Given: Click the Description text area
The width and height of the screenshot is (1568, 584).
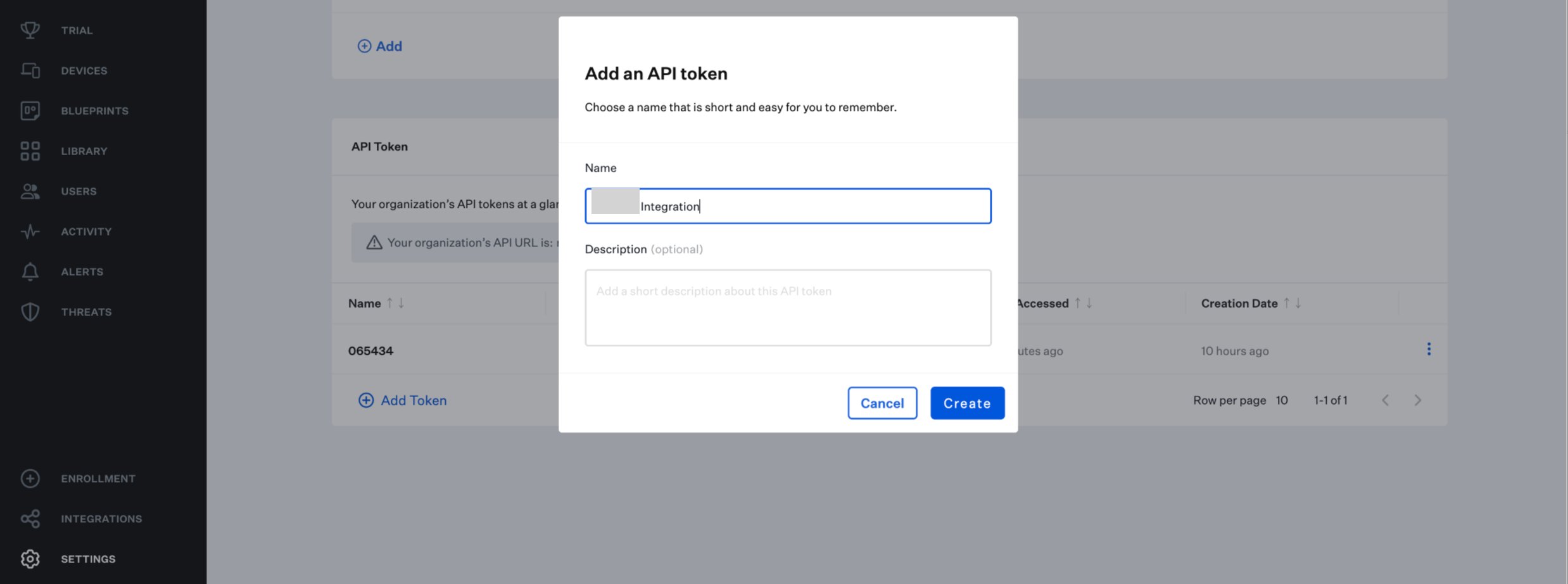Looking at the screenshot, I should coord(788,308).
